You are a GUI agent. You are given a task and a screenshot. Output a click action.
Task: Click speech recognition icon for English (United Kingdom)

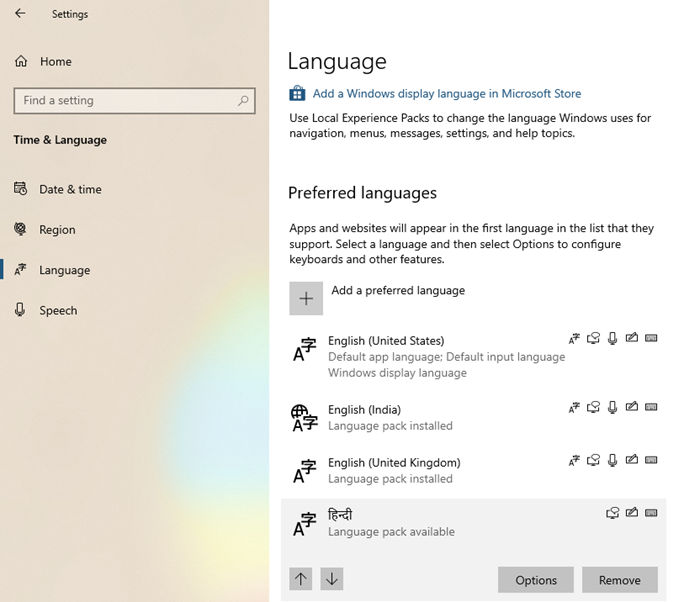[612, 460]
